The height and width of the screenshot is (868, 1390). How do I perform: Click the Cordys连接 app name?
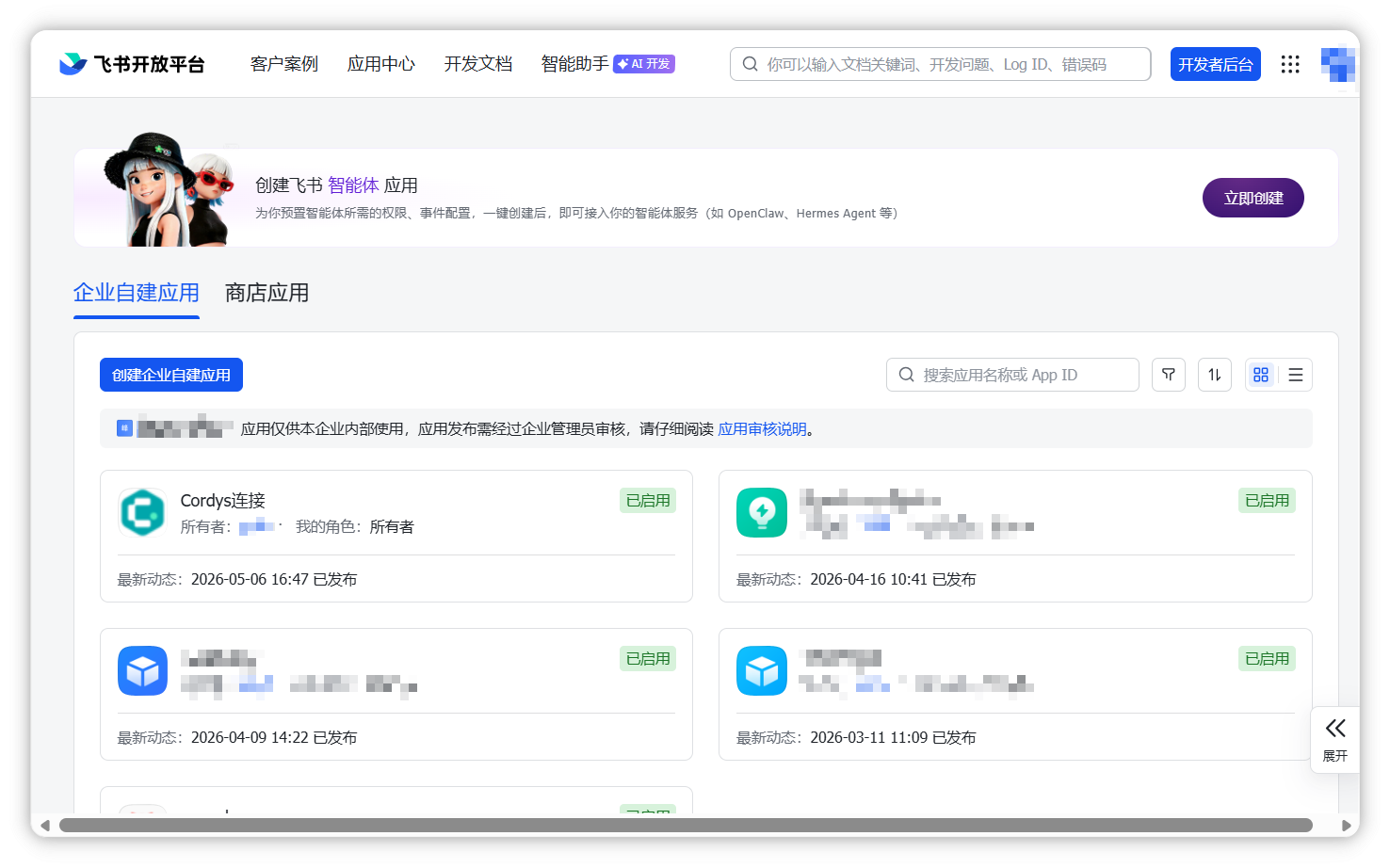223,501
